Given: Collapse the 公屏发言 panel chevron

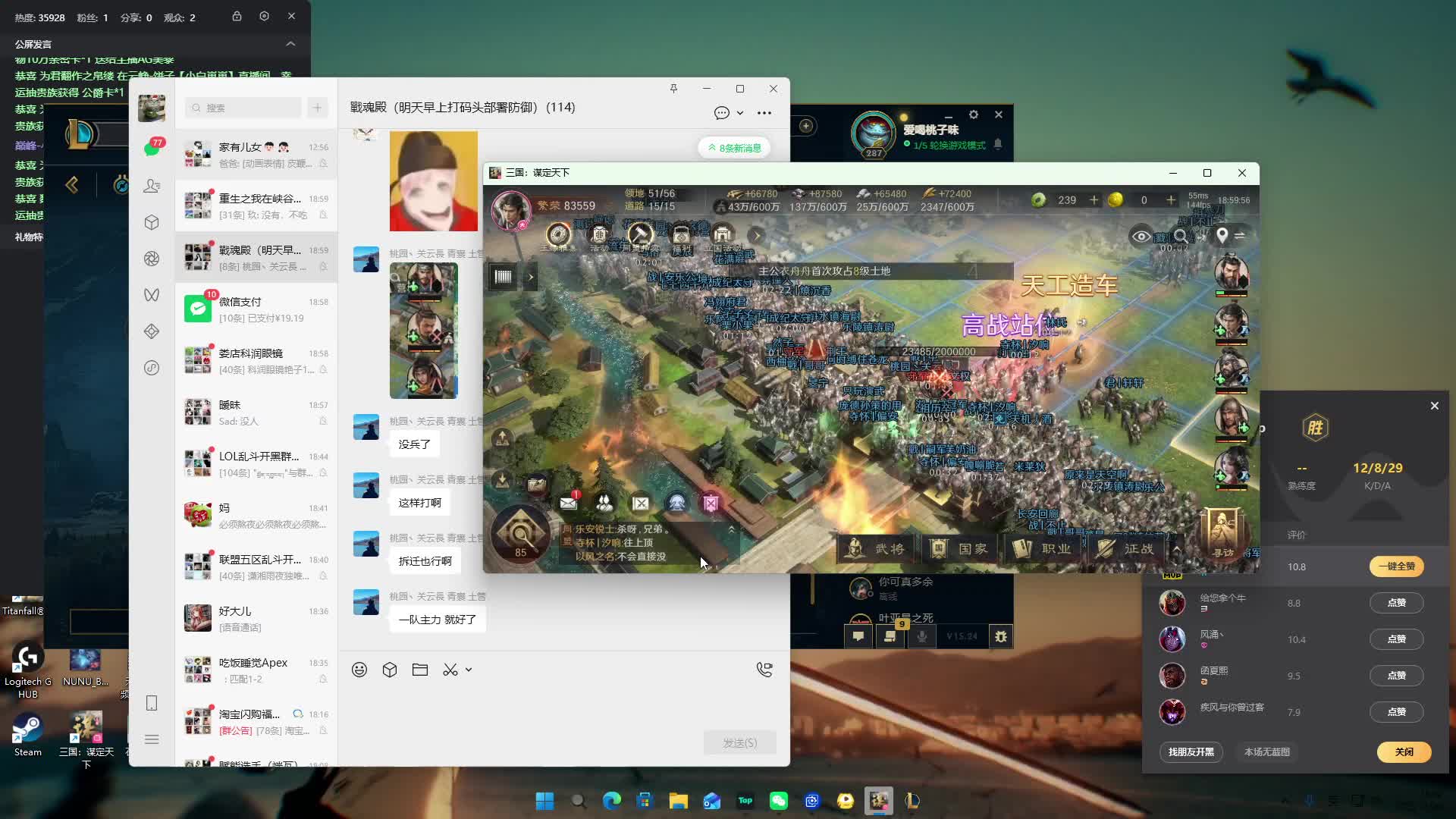Looking at the screenshot, I should pyautogui.click(x=290, y=44).
